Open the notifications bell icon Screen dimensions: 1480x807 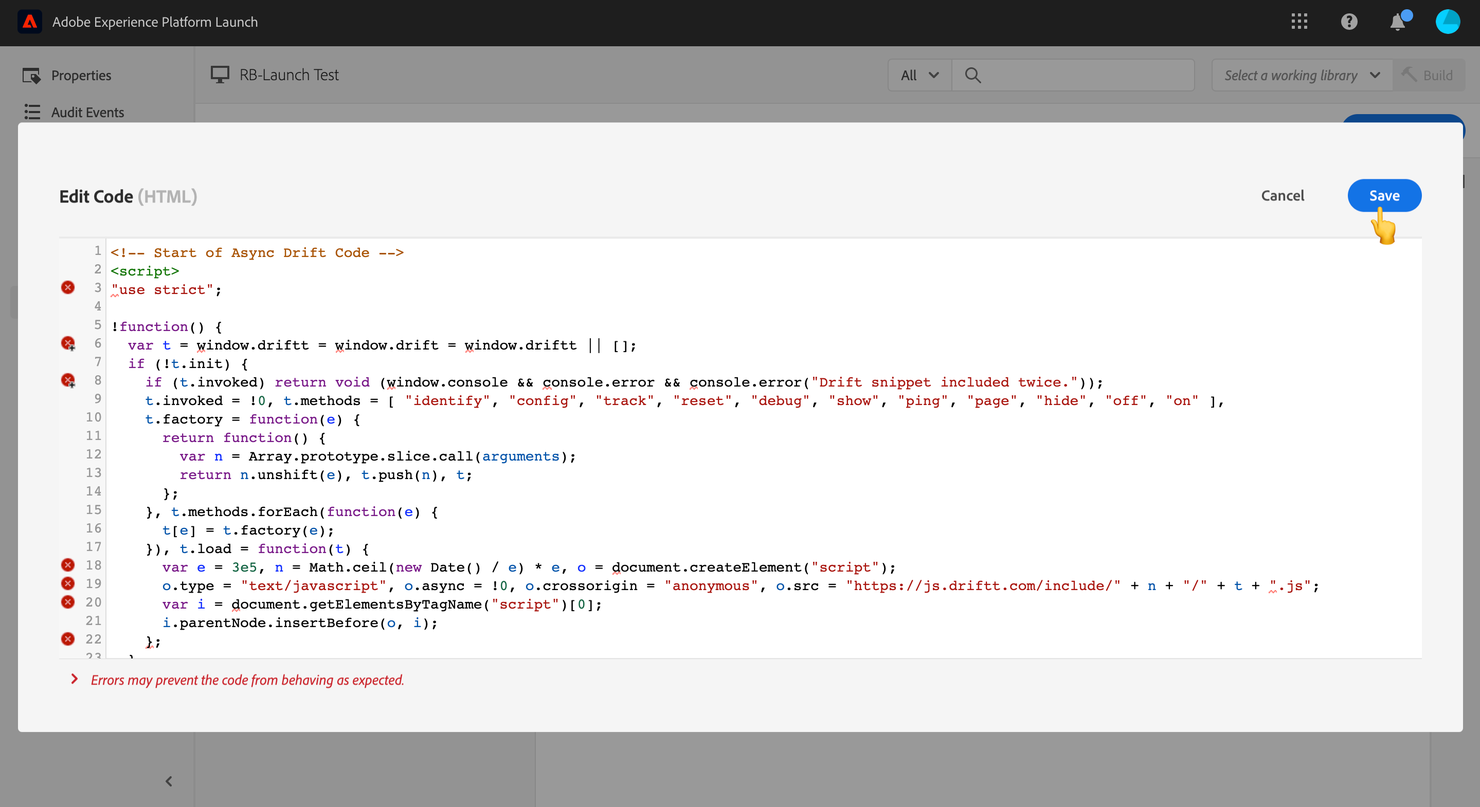point(1398,22)
